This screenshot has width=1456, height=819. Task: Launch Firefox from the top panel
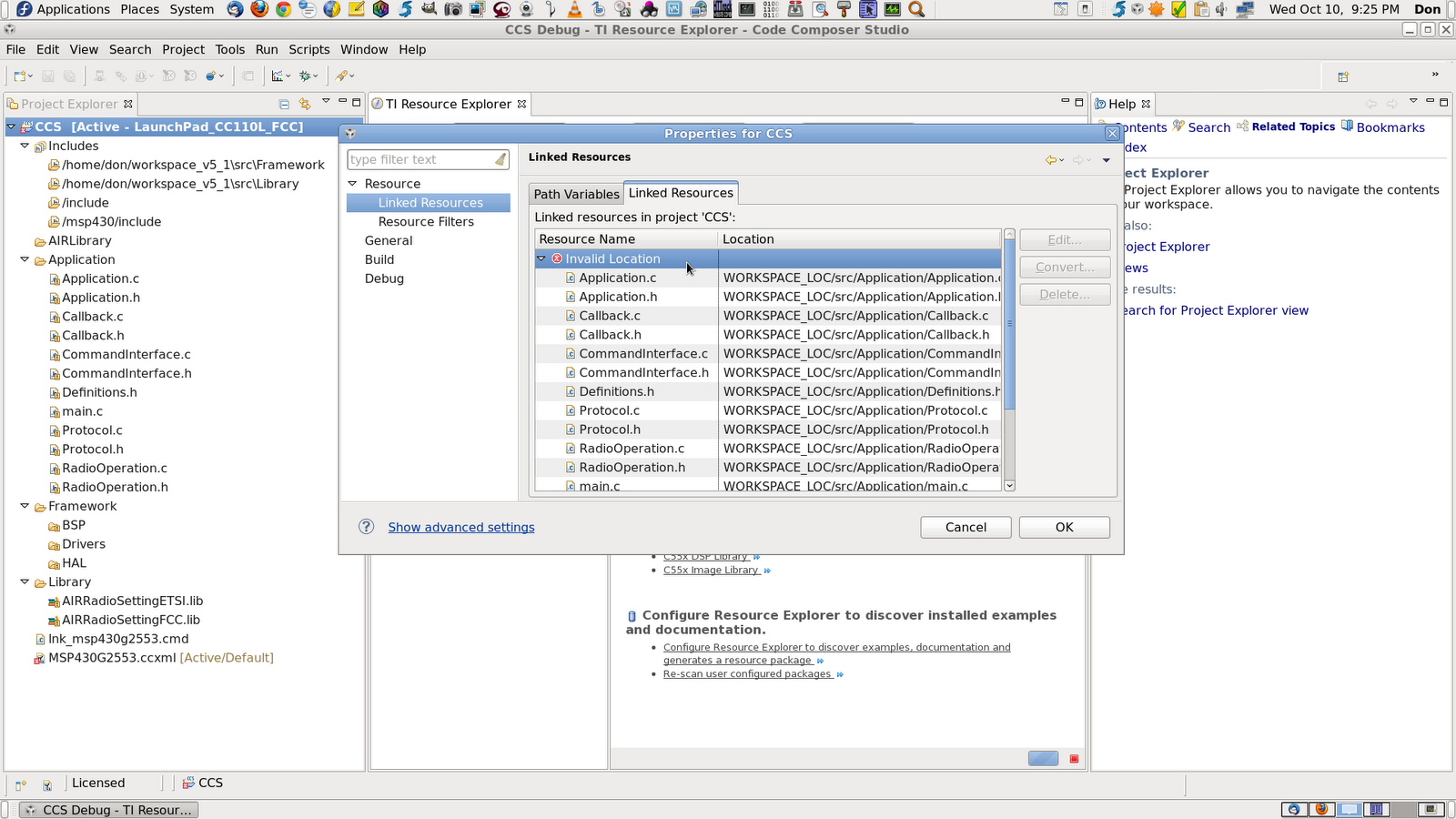(x=259, y=9)
